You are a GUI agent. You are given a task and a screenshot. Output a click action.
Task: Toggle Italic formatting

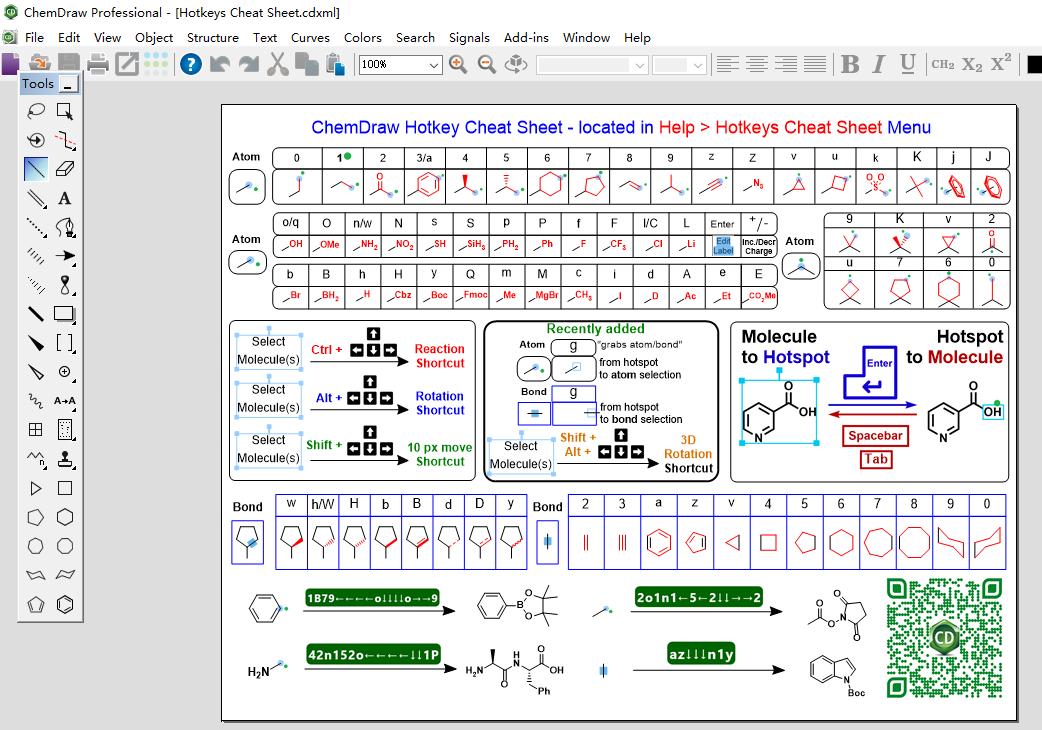[x=879, y=64]
